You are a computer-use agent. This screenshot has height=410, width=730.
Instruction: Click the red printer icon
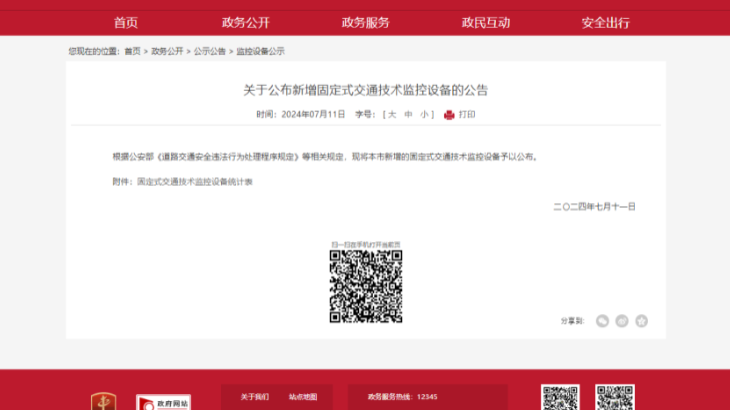[449, 115]
